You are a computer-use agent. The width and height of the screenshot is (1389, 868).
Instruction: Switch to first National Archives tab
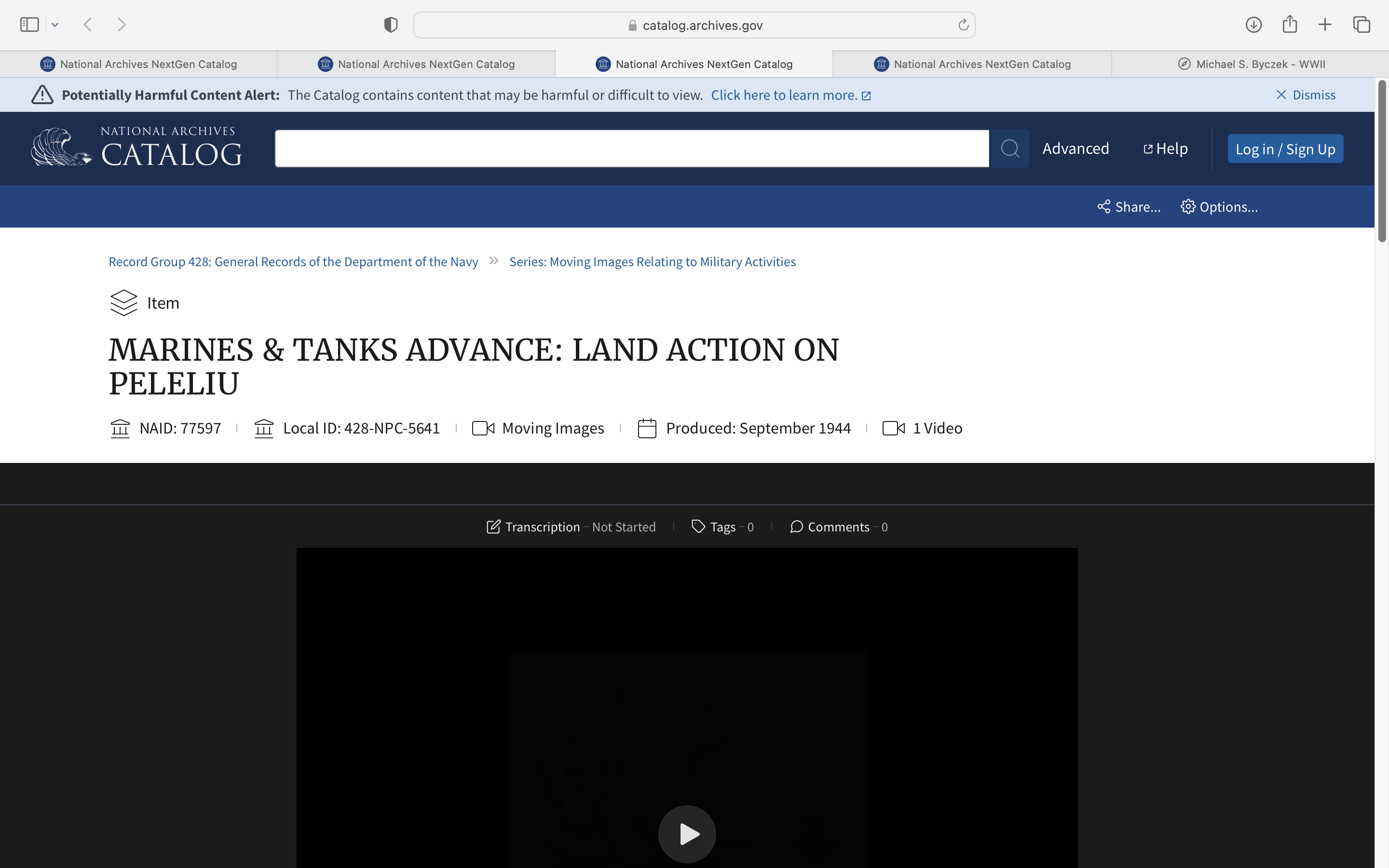[138, 64]
